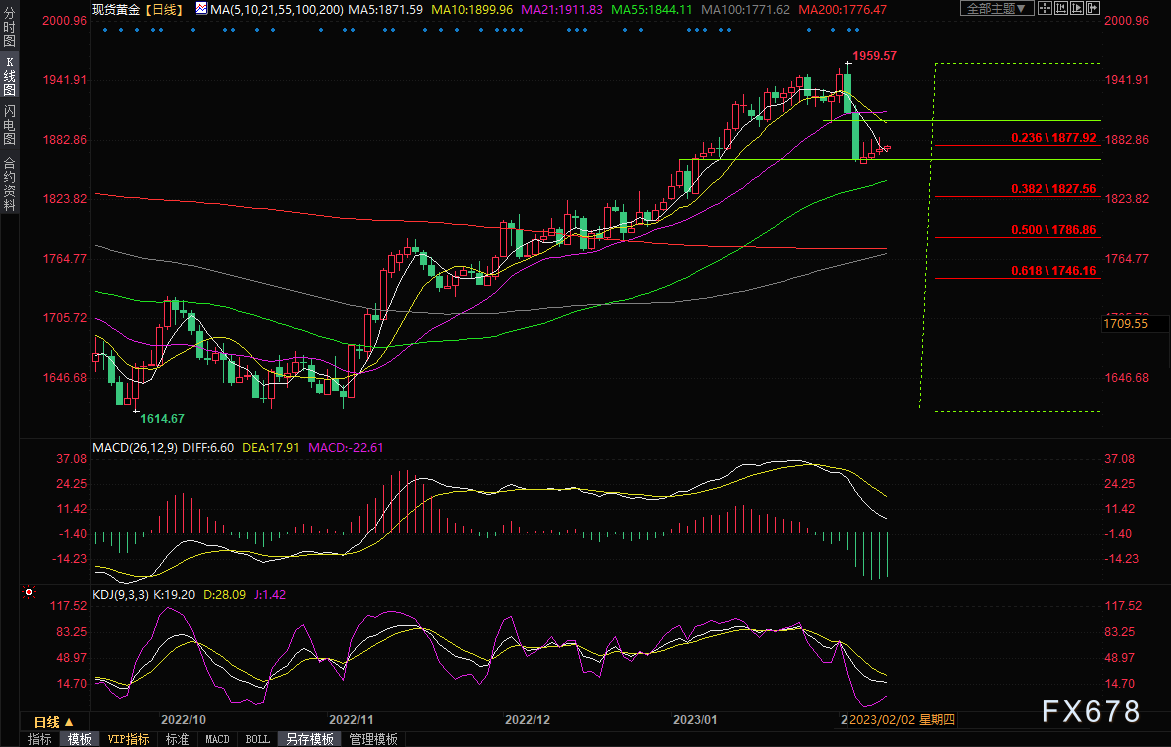The height and width of the screenshot is (747, 1171).
Task: Click the chart play axis icon
Action: (1077, 9)
